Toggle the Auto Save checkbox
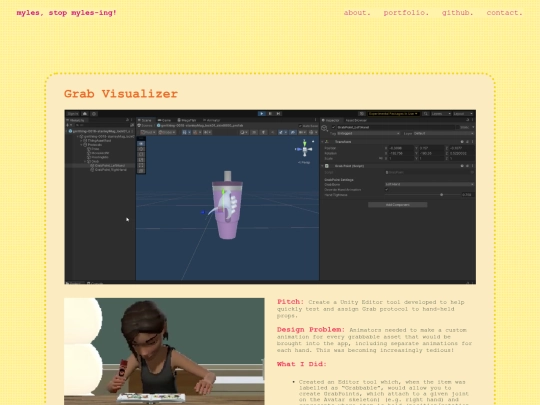This screenshot has width=540, height=405. (x=300, y=126)
